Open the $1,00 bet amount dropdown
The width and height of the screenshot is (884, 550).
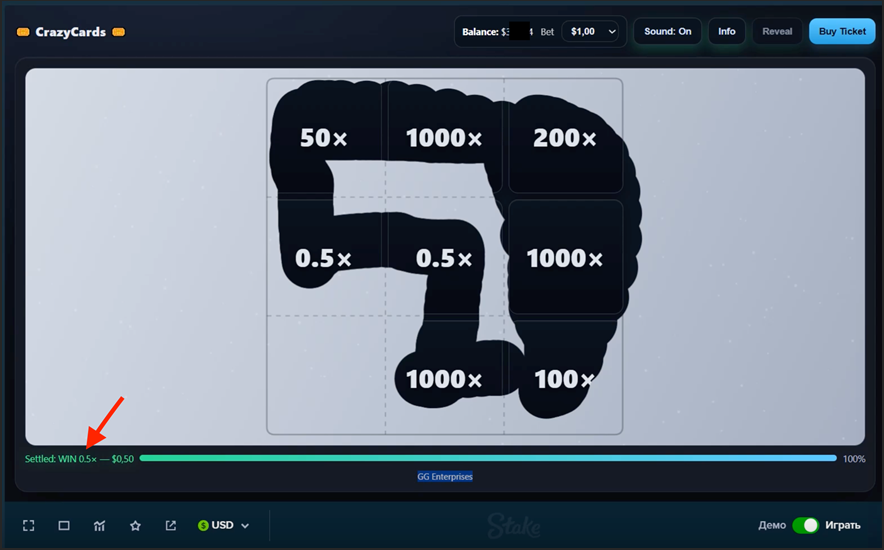coord(593,32)
